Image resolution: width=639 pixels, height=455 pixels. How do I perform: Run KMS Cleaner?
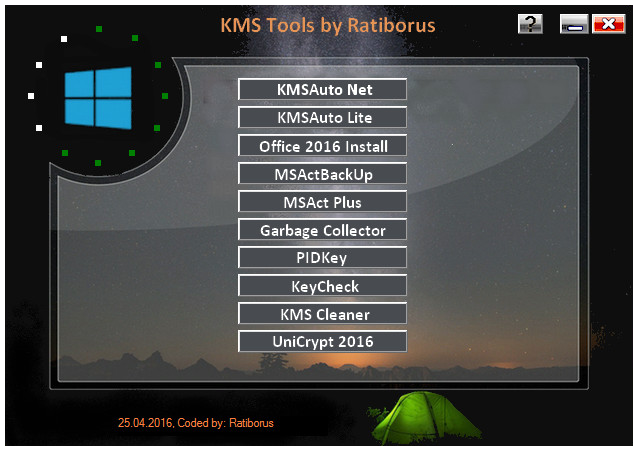pyautogui.click(x=322, y=314)
